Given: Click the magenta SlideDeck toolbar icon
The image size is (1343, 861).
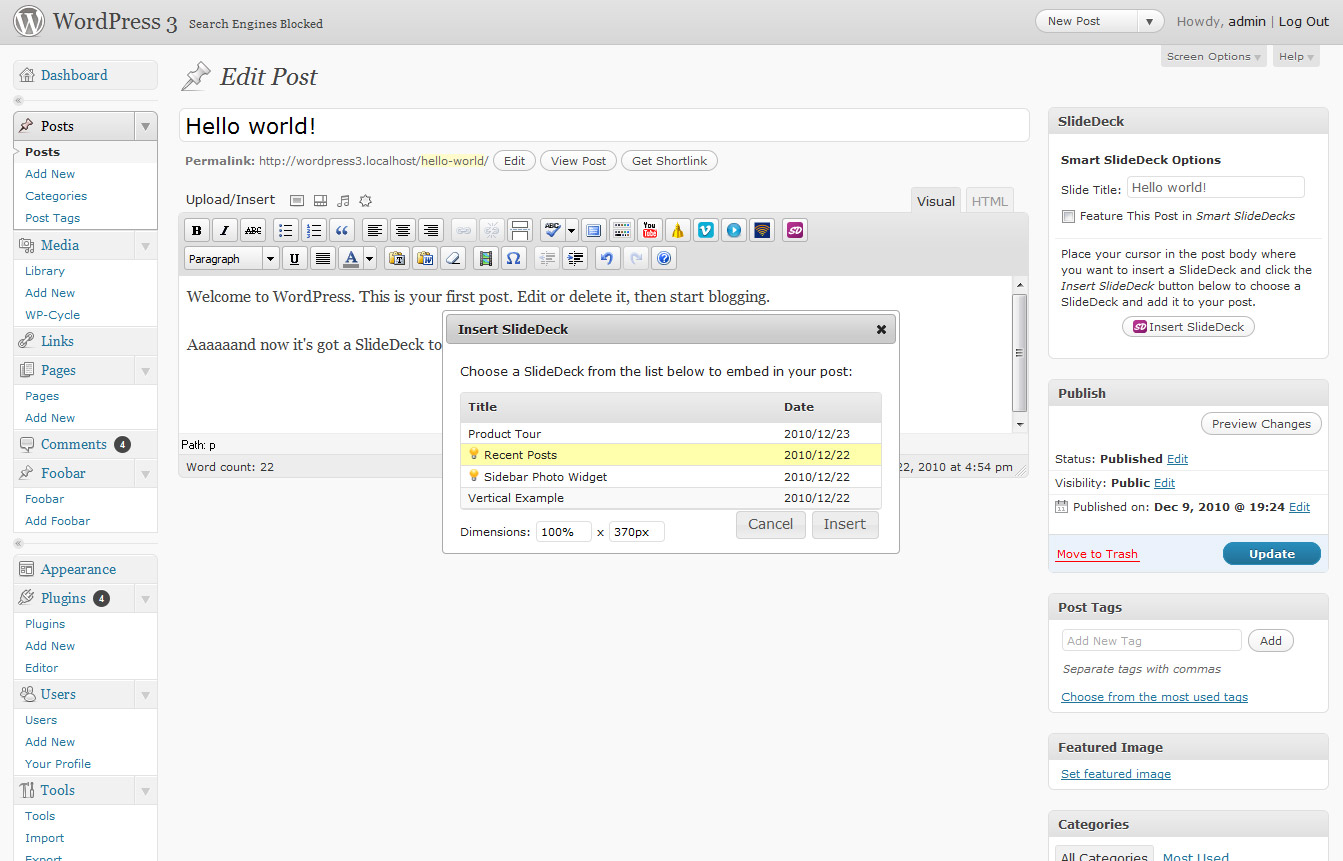Looking at the screenshot, I should click(x=795, y=230).
